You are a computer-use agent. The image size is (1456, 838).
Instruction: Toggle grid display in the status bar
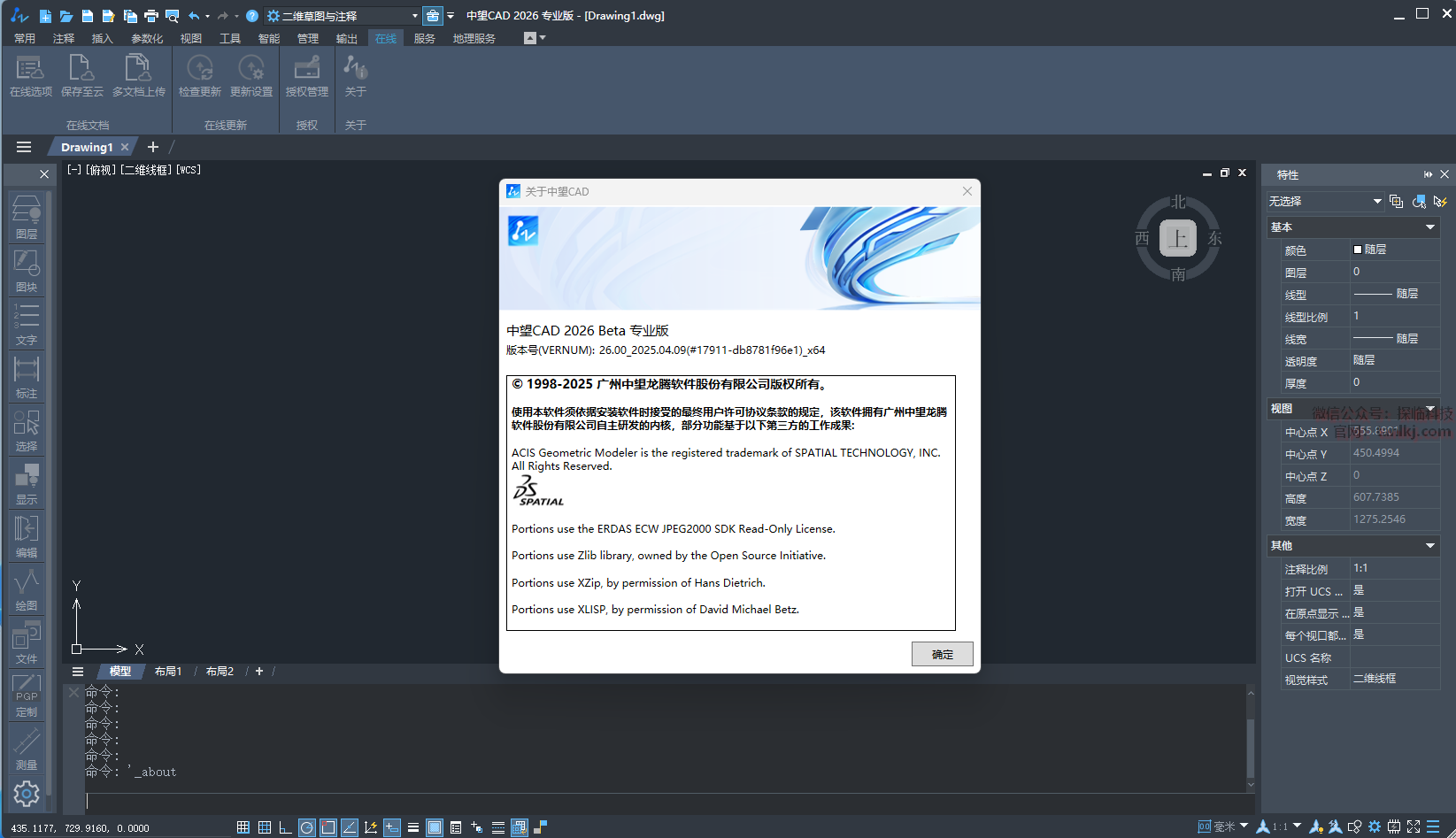click(x=265, y=827)
